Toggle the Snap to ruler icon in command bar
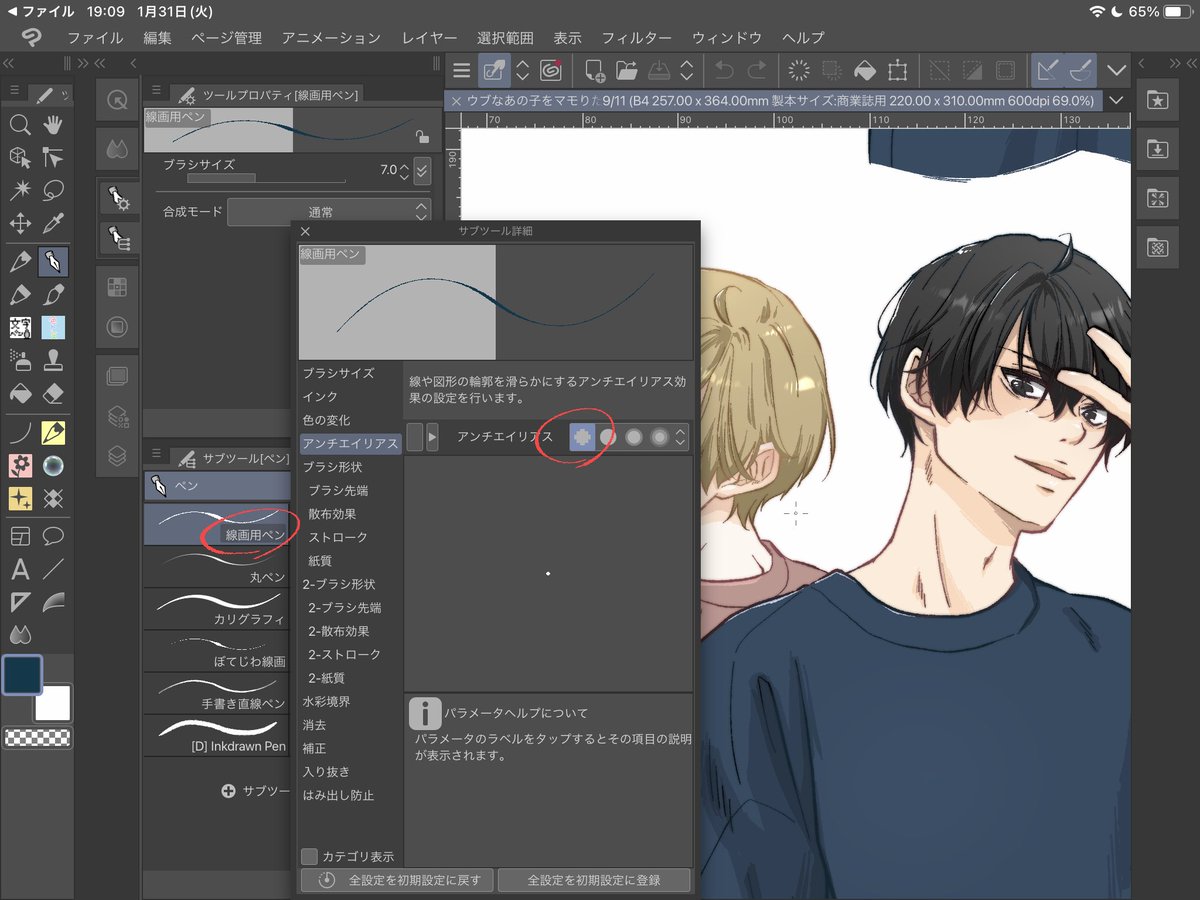Screen dimensions: 1200x900 point(1047,70)
